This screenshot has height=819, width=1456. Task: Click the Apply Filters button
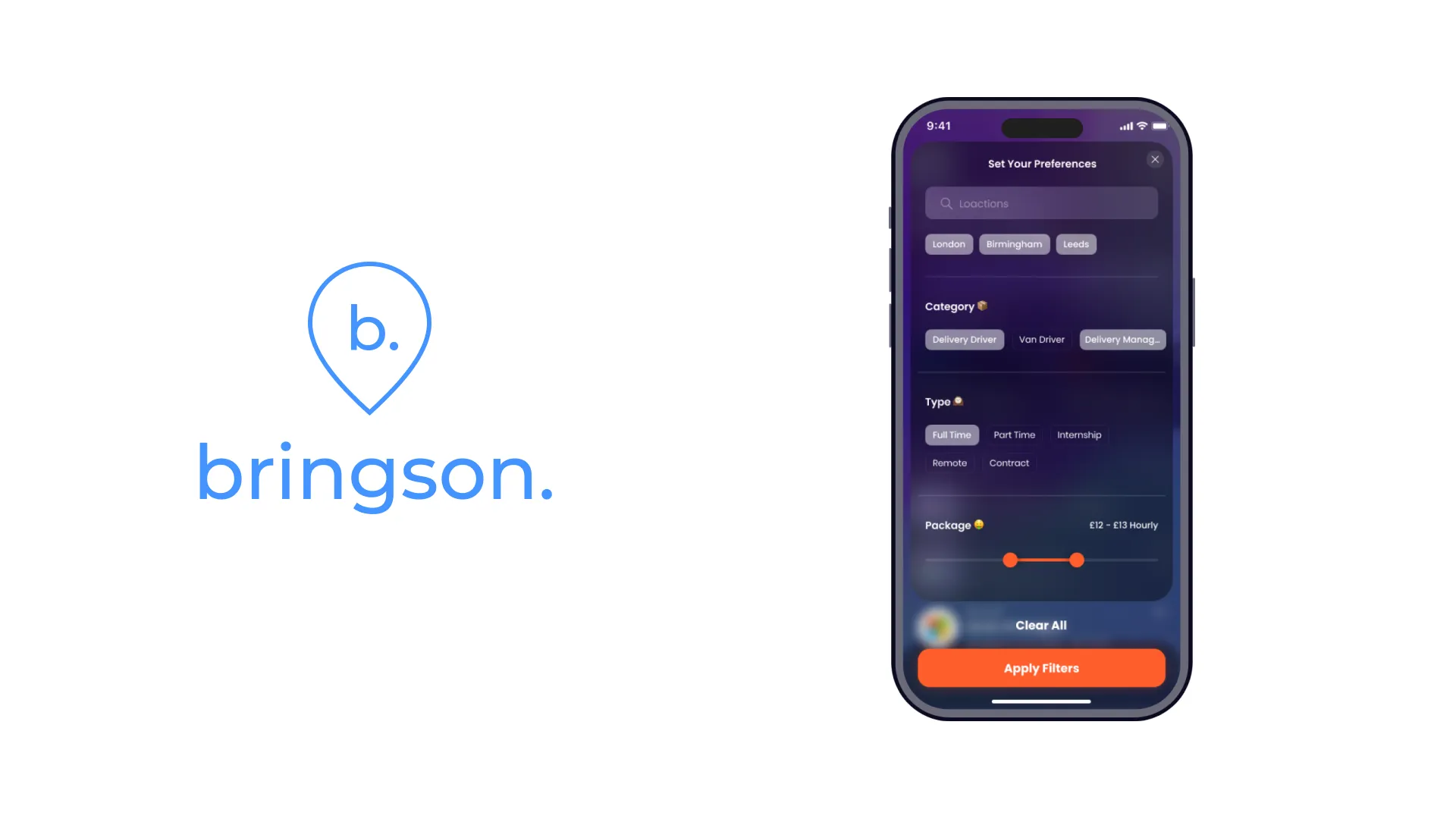[x=1041, y=668]
